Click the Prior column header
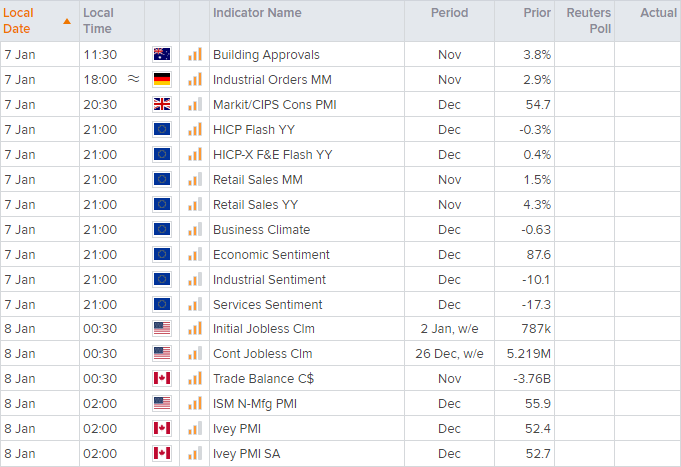681x467 pixels. tap(537, 13)
